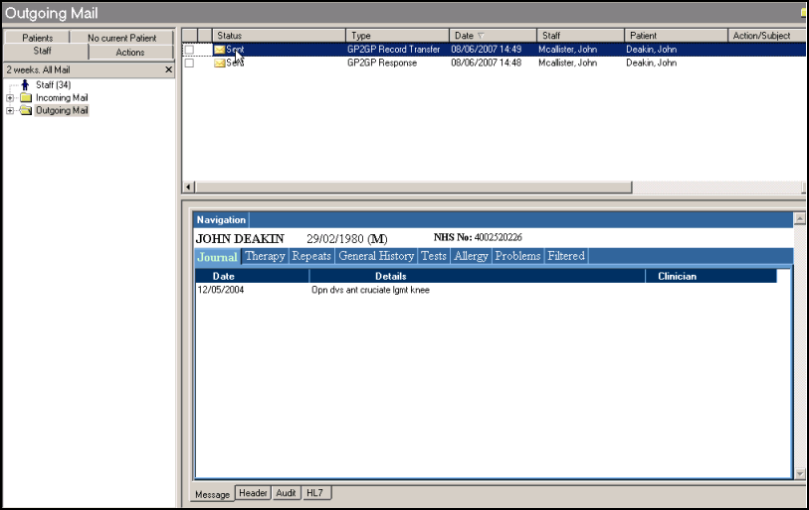Switch to the Therapy tab

click(x=265, y=256)
